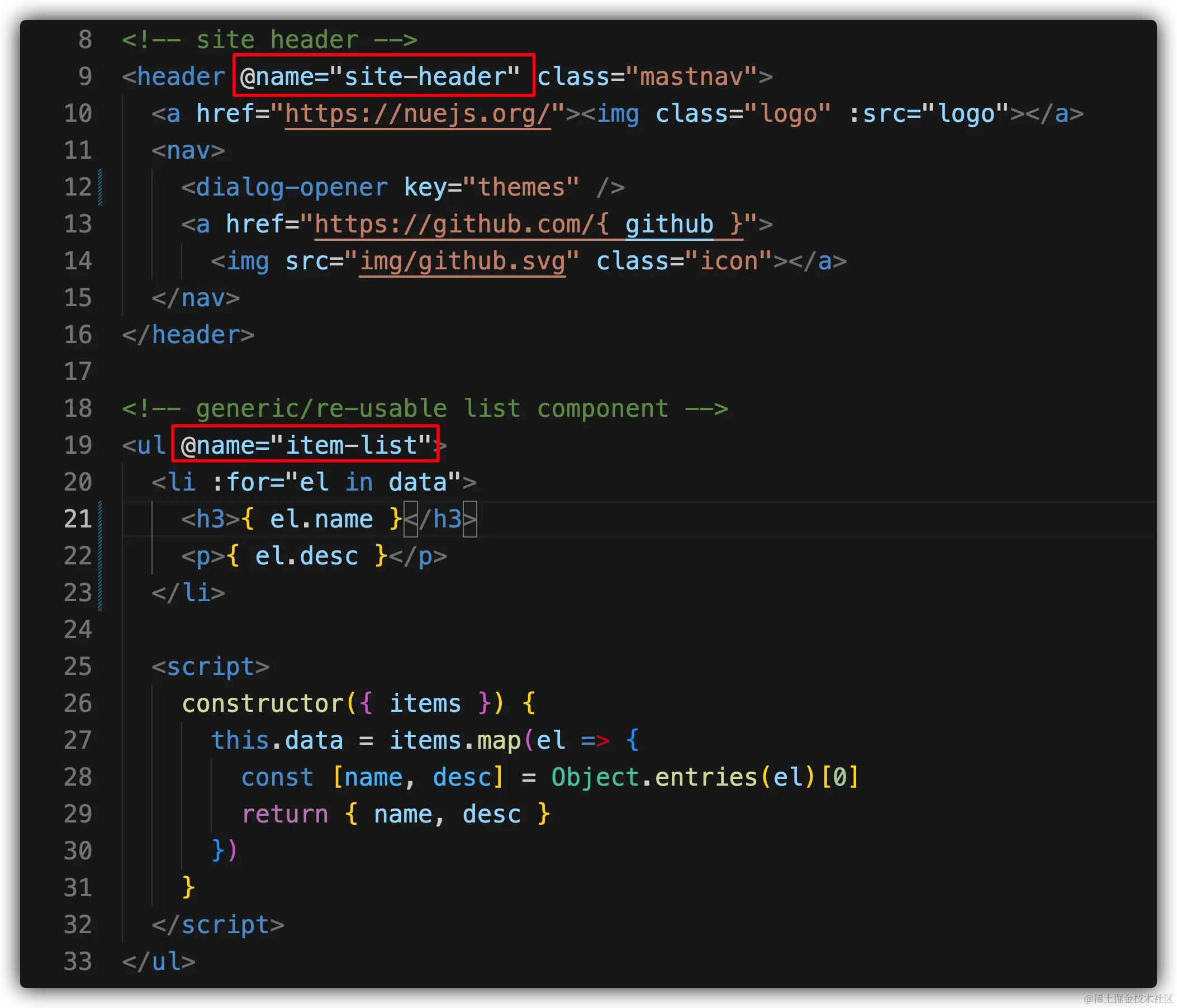Click the "themes" key value
Viewport: 1177px width, 1008px height.
pyautogui.click(x=521, y=187)
